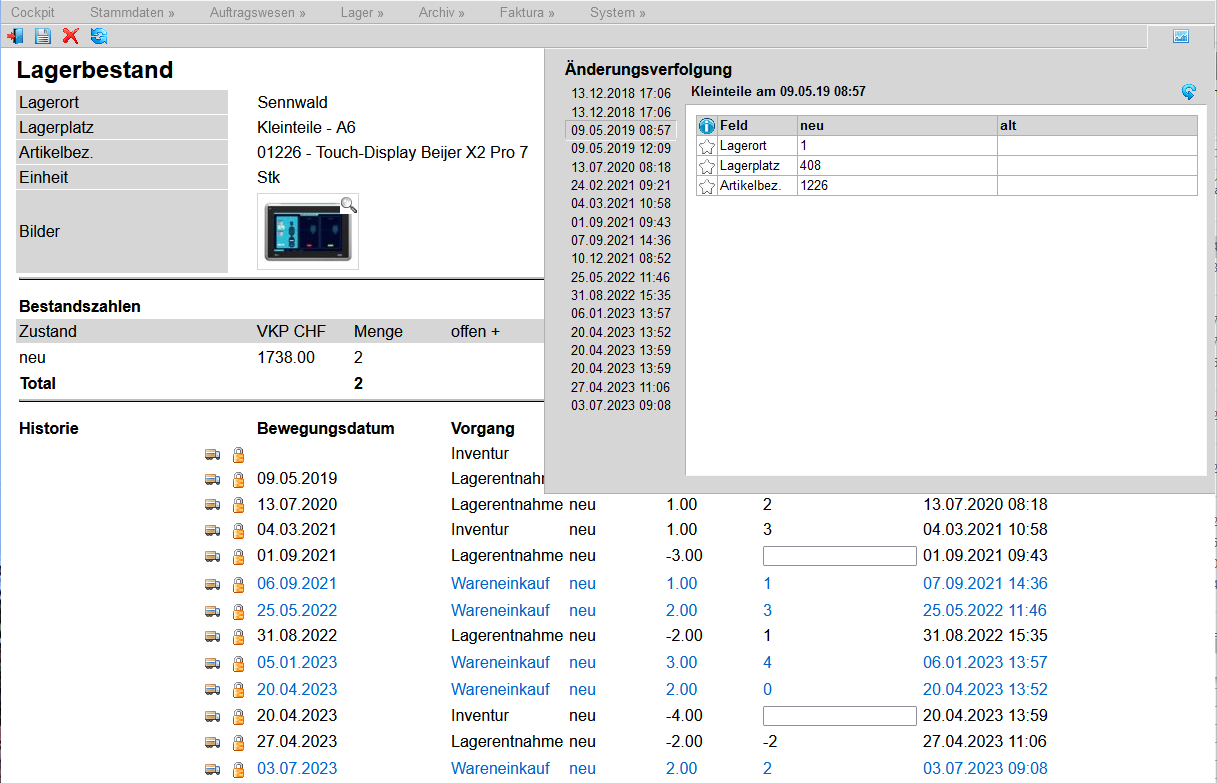Click the save diskette icon in toolbar
The width and height of the screenshot is (1217, 783).
click(x=43, y=36)
